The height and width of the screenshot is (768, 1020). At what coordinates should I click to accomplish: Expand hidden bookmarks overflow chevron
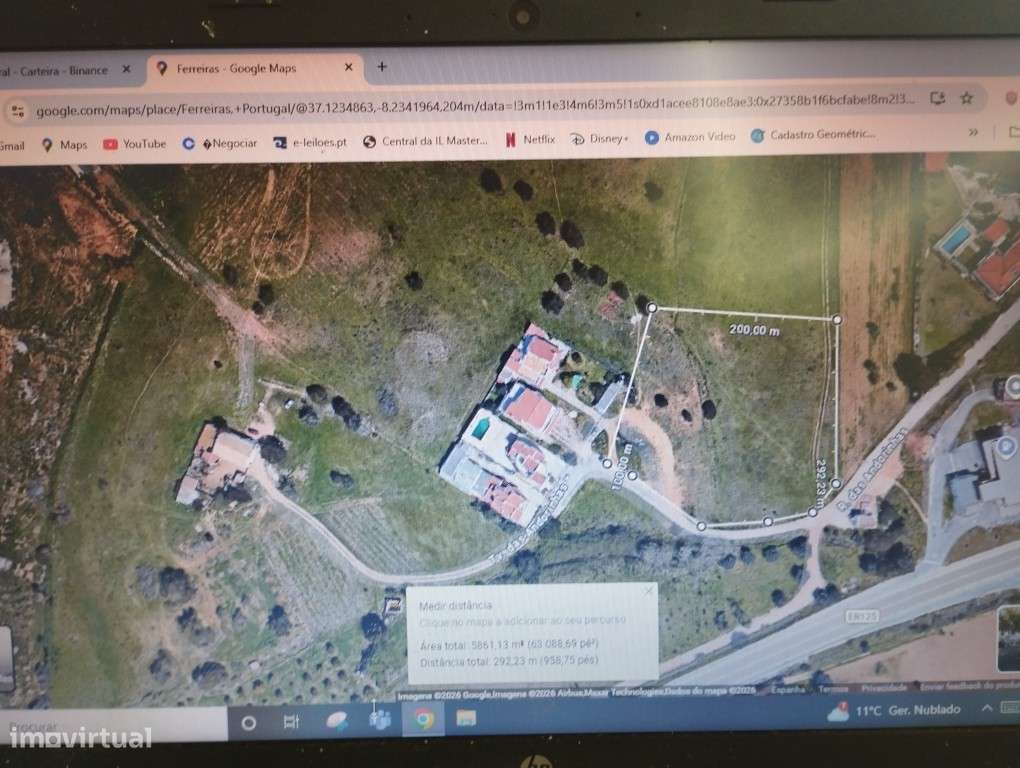[x=973, y=132]
